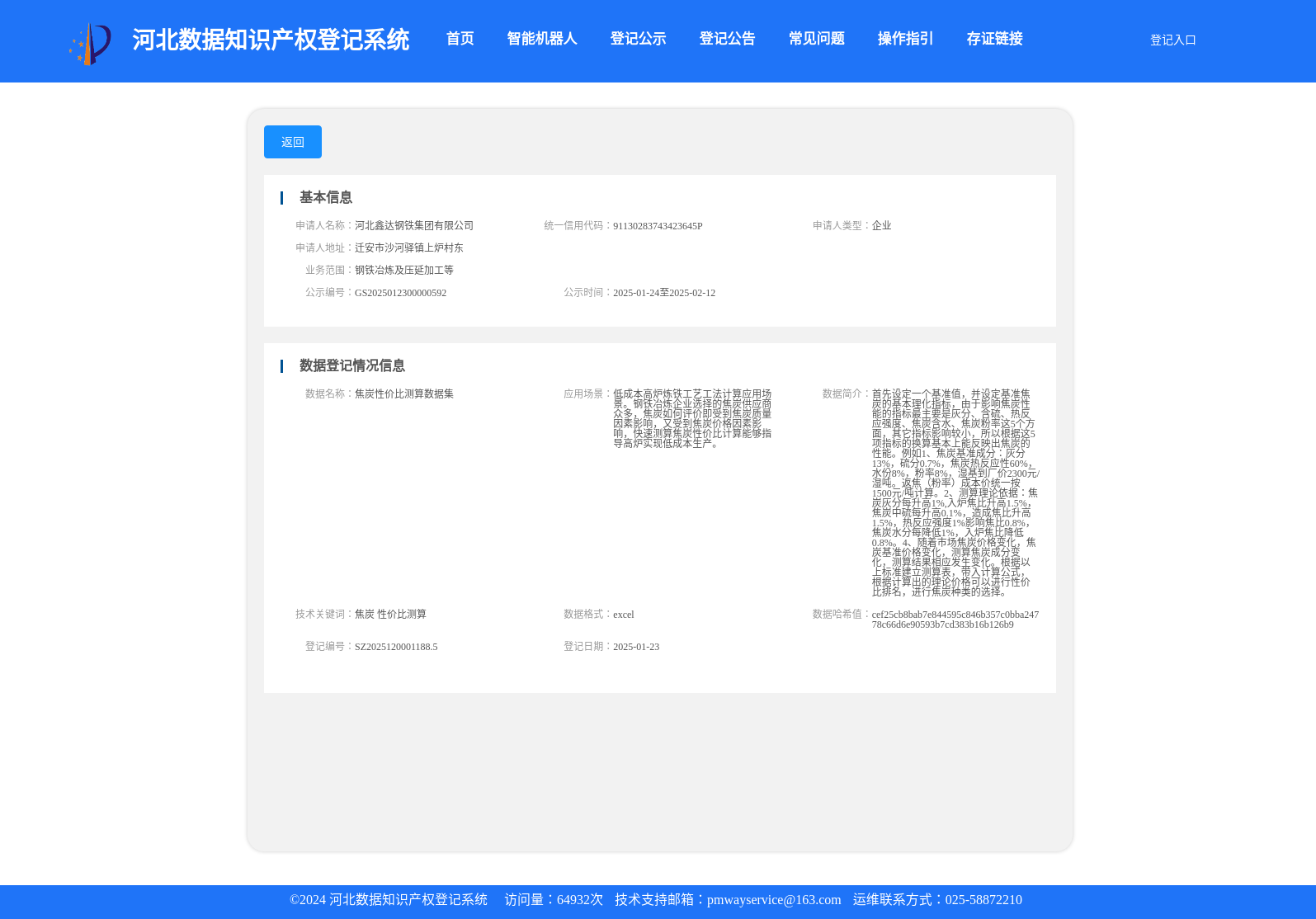Viewport: 1316px width, 919px height.
Task: Open the 操作指引 menu item
Action: point(906,39)
